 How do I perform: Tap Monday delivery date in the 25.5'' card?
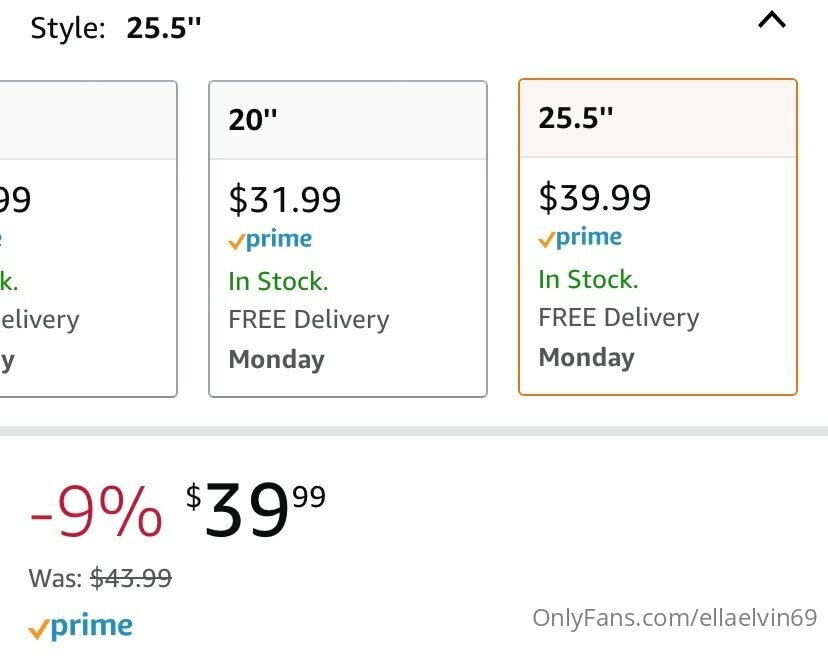tap(587, 358)
